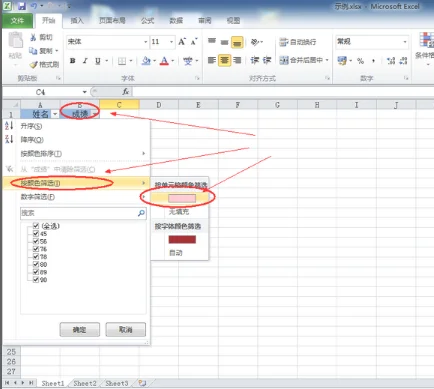
Task: Uncheck the 45 value checkbox
Action: coord(36,233)
